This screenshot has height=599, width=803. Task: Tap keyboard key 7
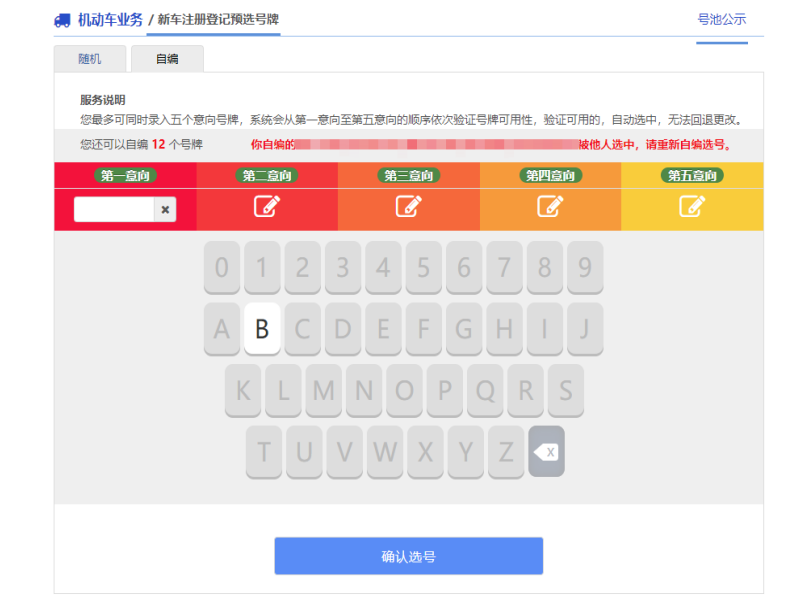[x=504, y=267]
